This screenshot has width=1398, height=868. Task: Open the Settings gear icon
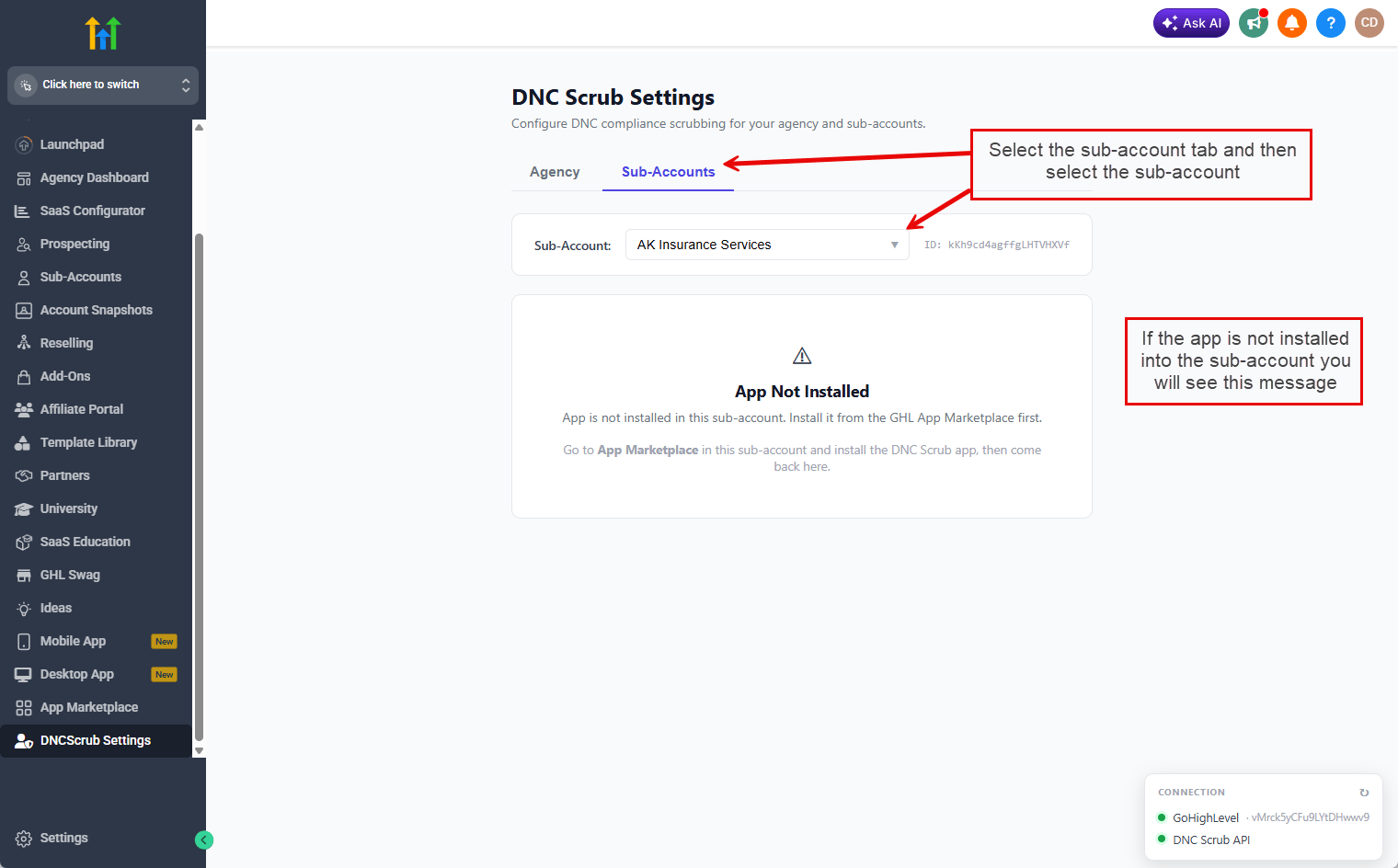pyautogui.click(x=24, y=838)
